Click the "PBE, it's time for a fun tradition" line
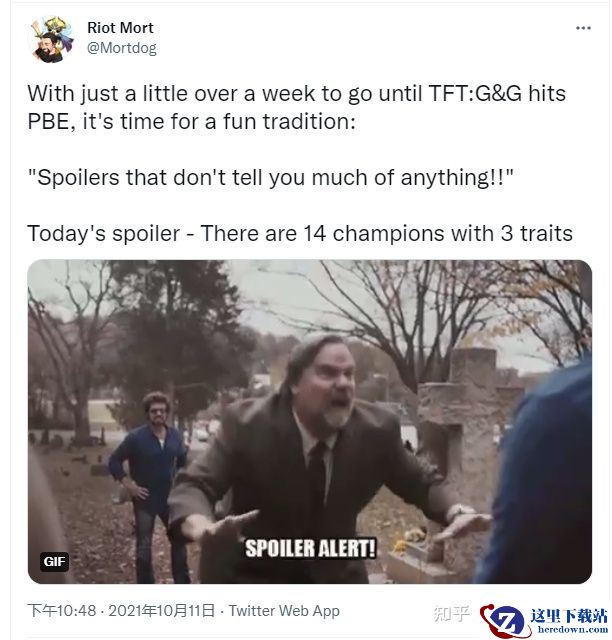This screenshot has width=612, height=640. point(191,122)
